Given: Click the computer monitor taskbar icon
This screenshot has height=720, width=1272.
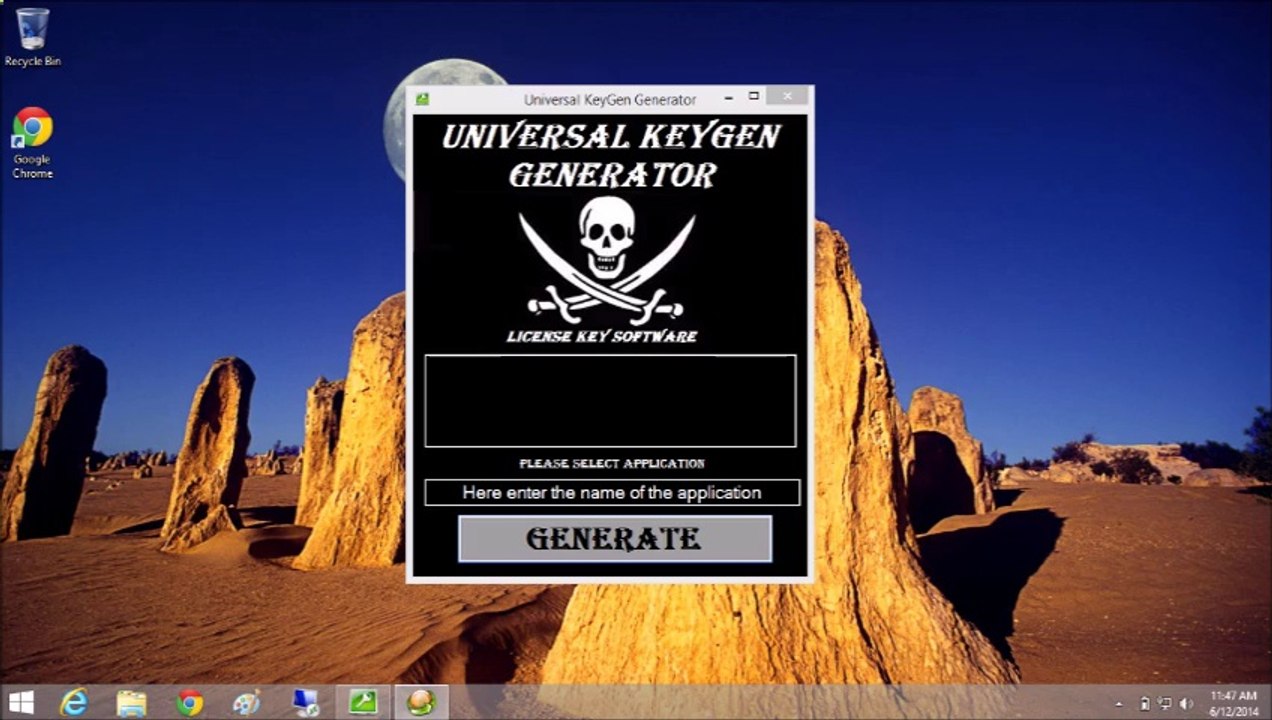Looking at the screenshot, I should click(x=305, y=703).
